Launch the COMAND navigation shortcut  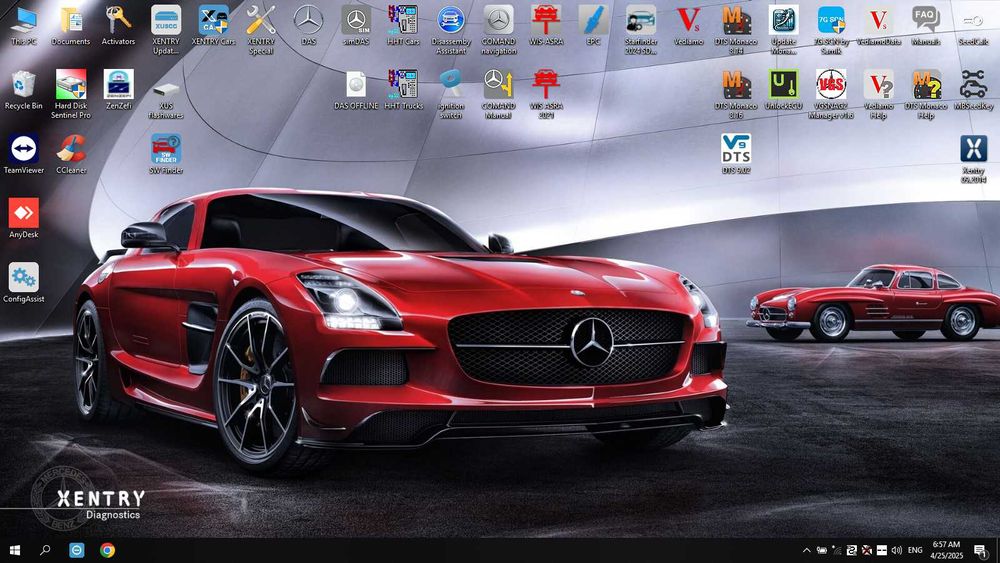tap(499, 29)
